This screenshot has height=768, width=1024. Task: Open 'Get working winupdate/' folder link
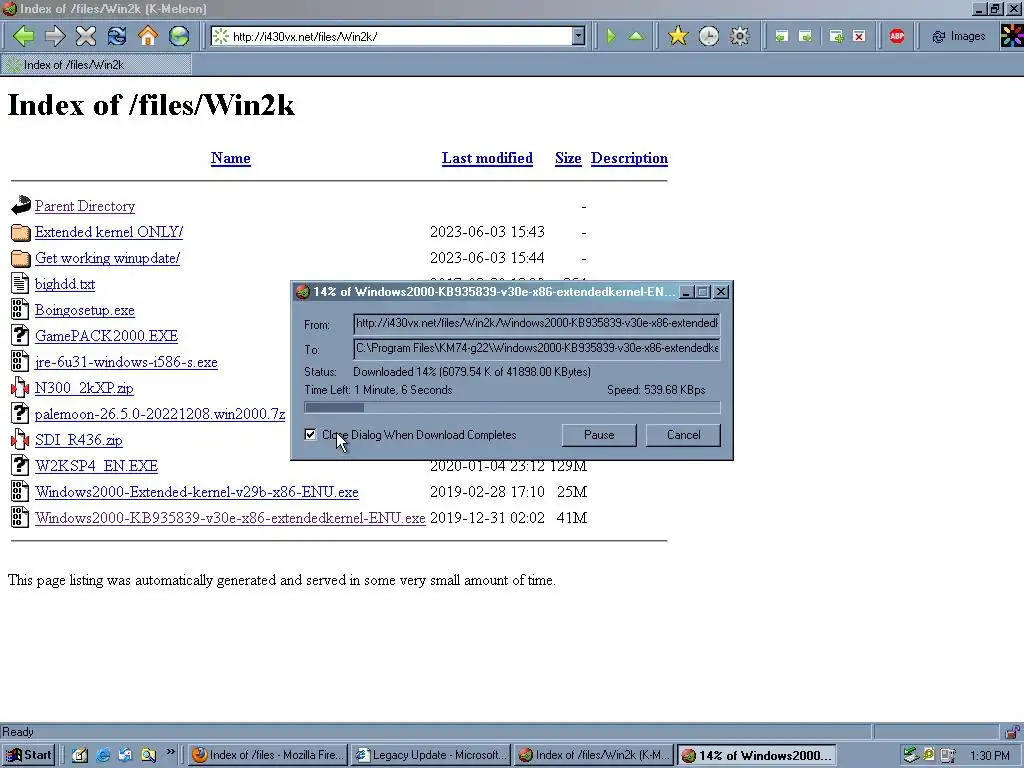point(108,258)
